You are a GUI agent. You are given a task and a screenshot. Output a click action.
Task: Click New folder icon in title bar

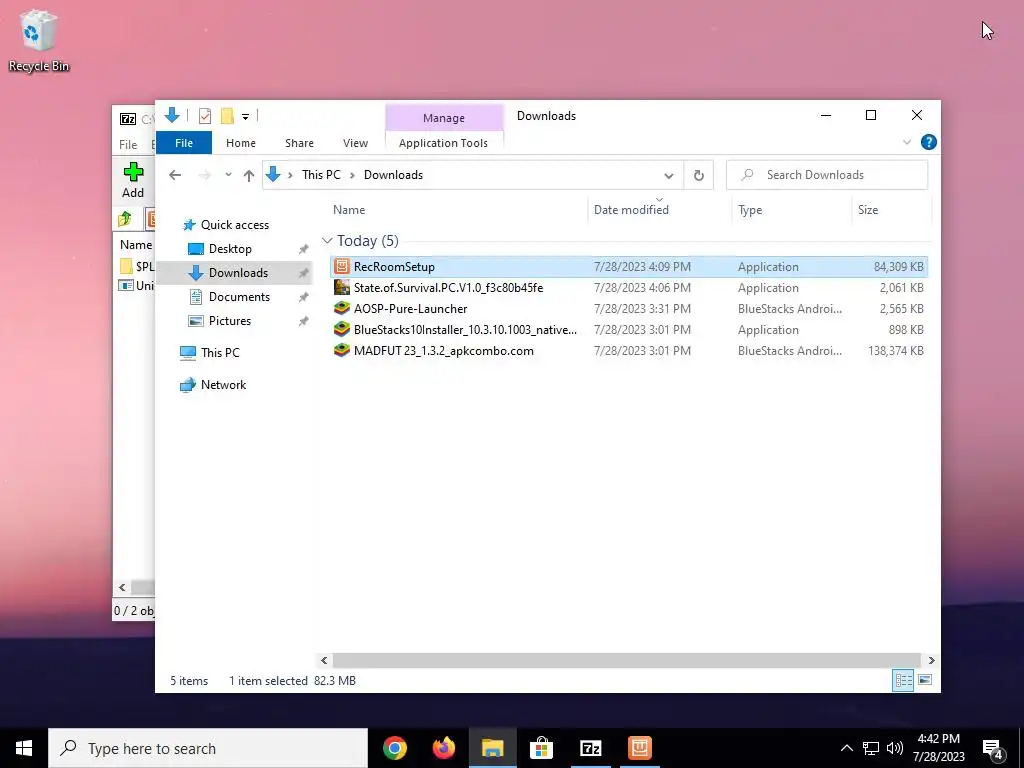(x=227, y=116)
